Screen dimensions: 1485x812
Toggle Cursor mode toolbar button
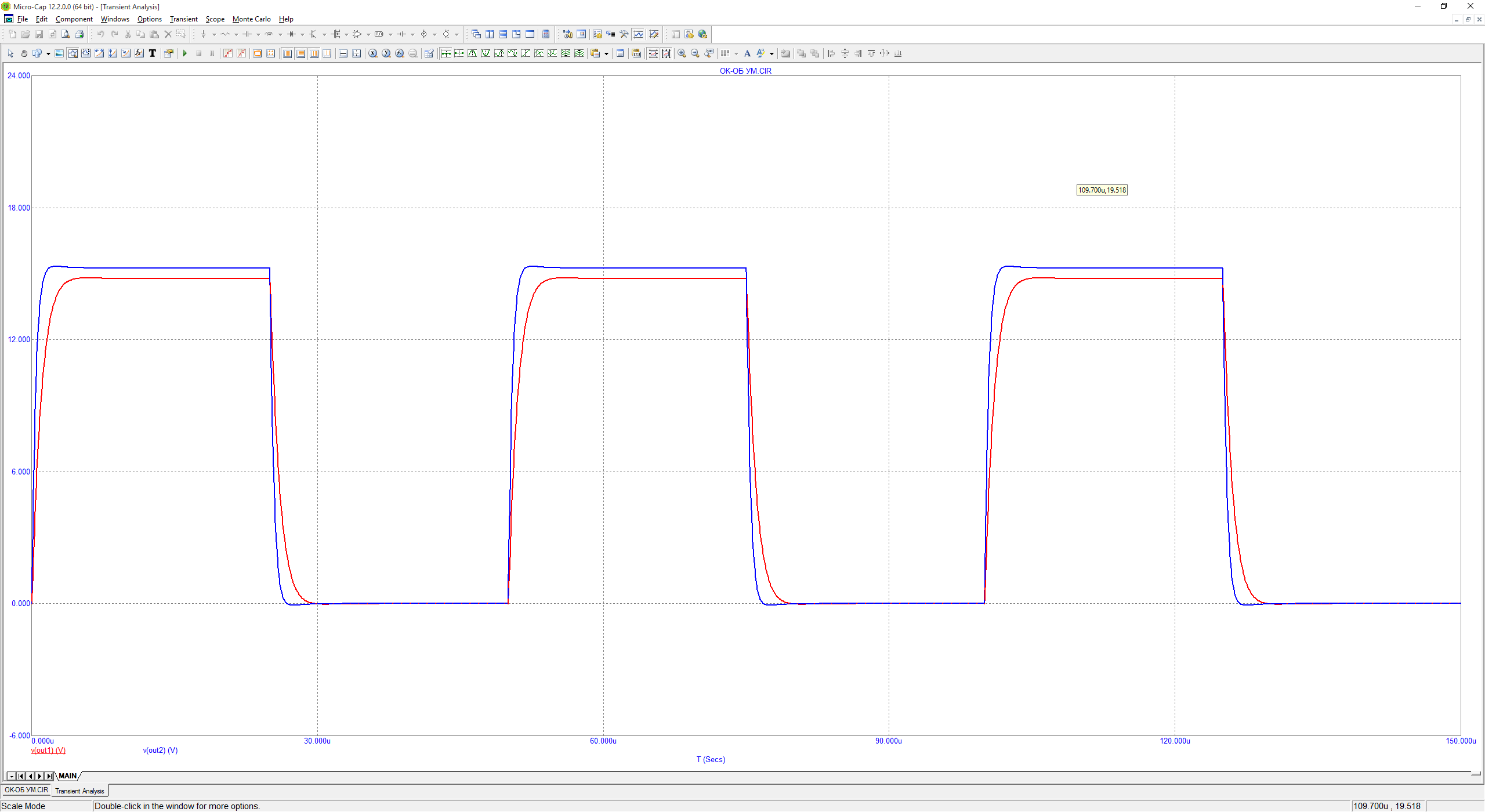coord(86,53)
